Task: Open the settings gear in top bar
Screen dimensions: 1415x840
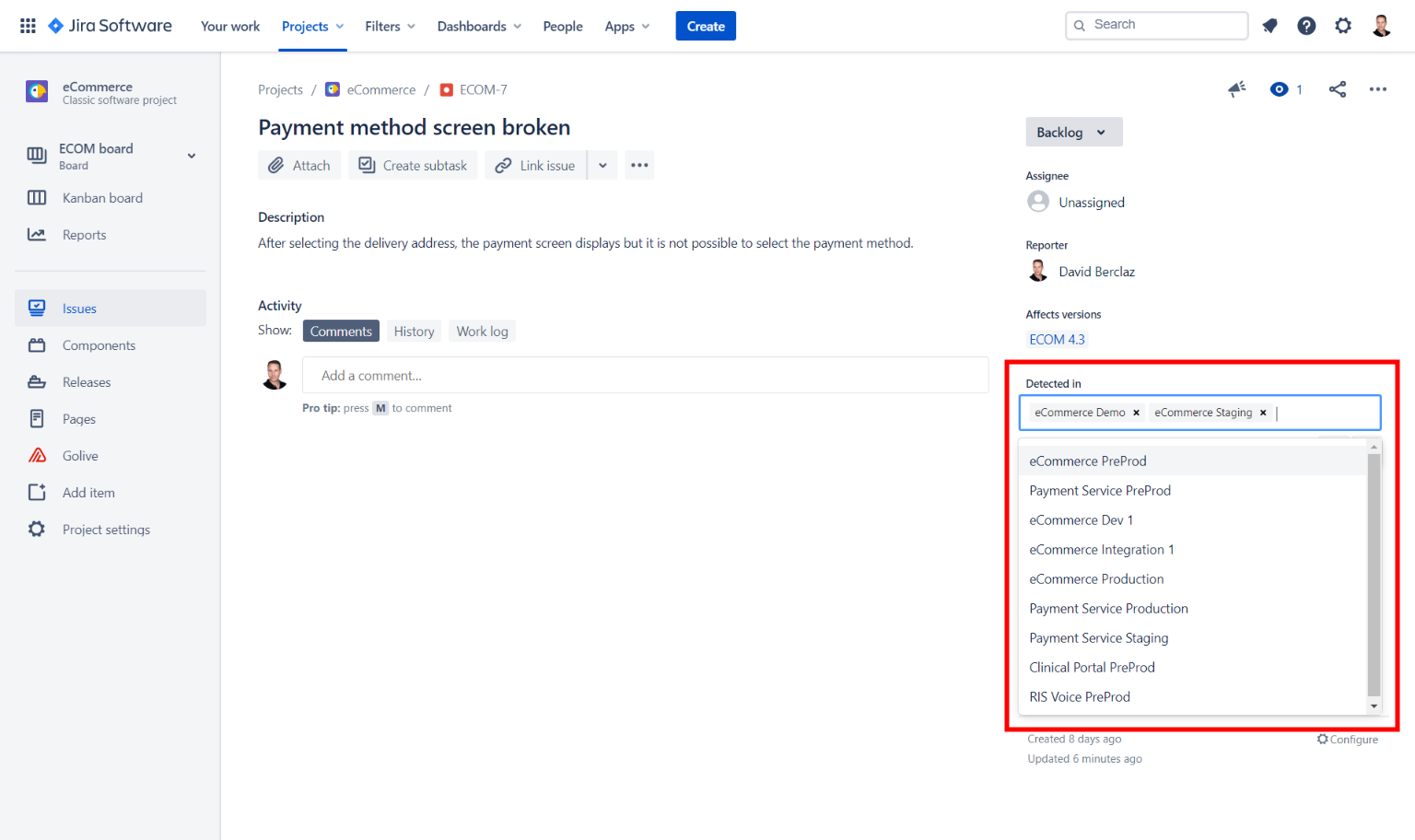Action: pyautogui.click(x=1343, y=26)
